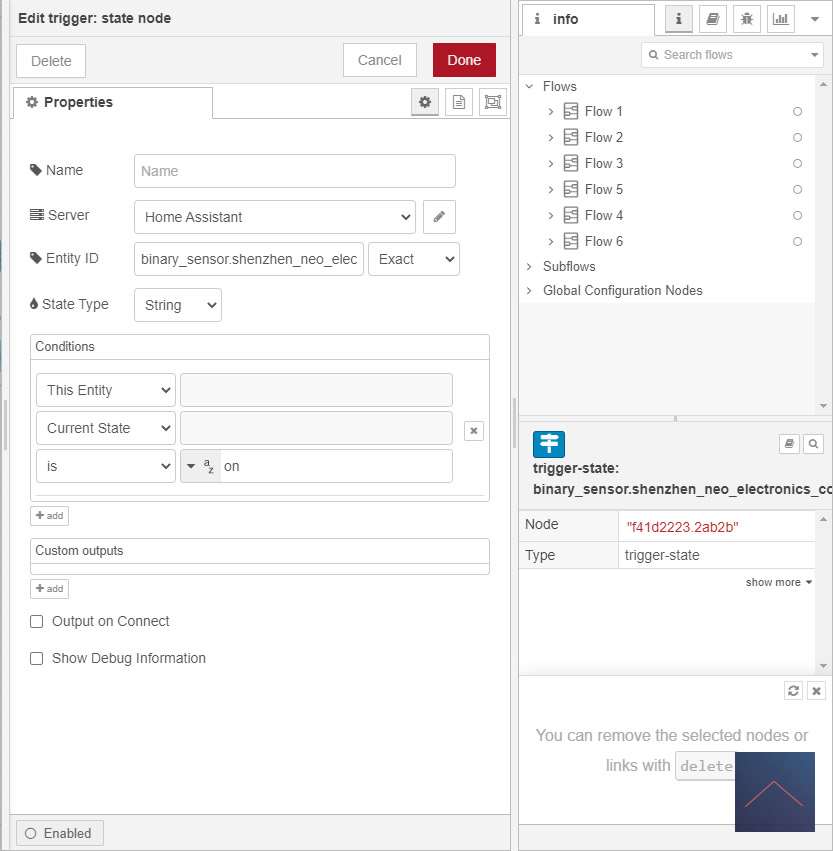The image size is (833, 851).
Task: Click "show more" in node info
Action: tap(778, 582)
